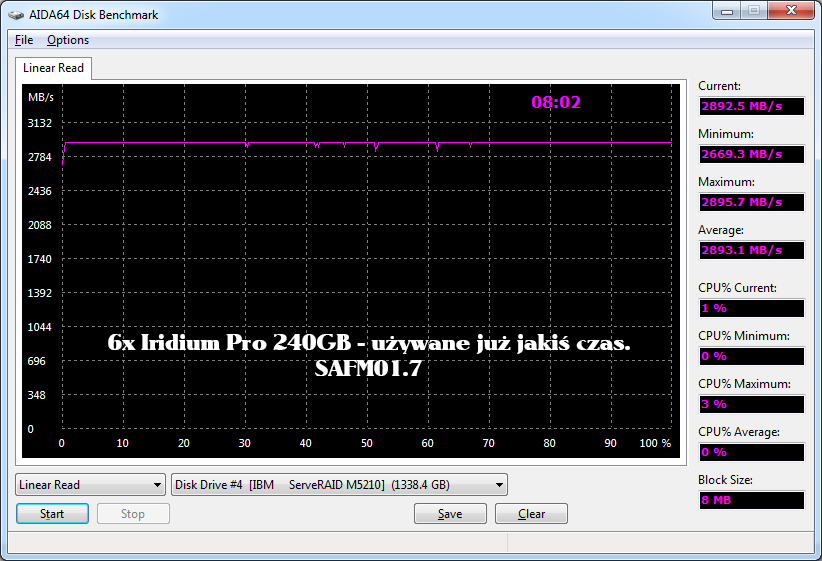This screenshot has height=561, width=822.
Task: Click the 08:02 timer on the graph
Action: tap(556, 102)
